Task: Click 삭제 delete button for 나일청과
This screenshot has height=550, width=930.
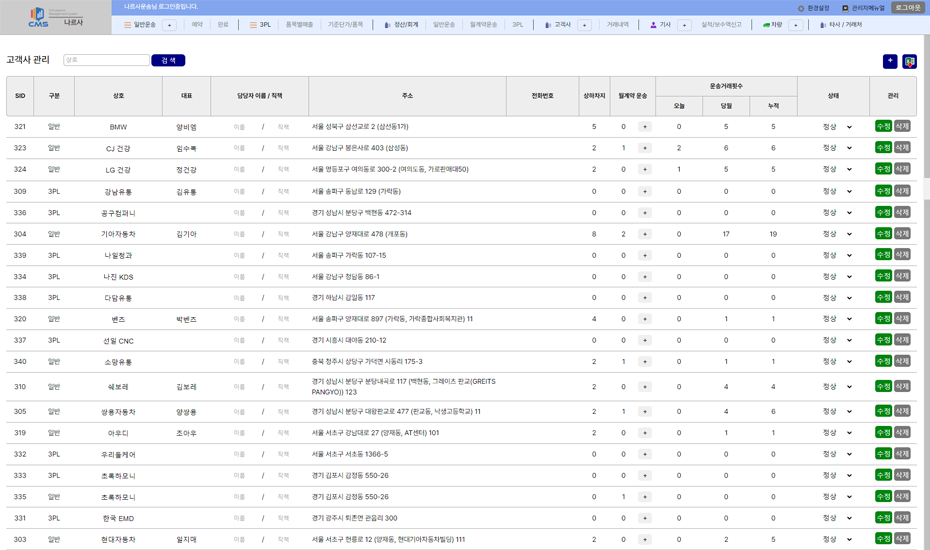Action: click(x=902, y=255)
